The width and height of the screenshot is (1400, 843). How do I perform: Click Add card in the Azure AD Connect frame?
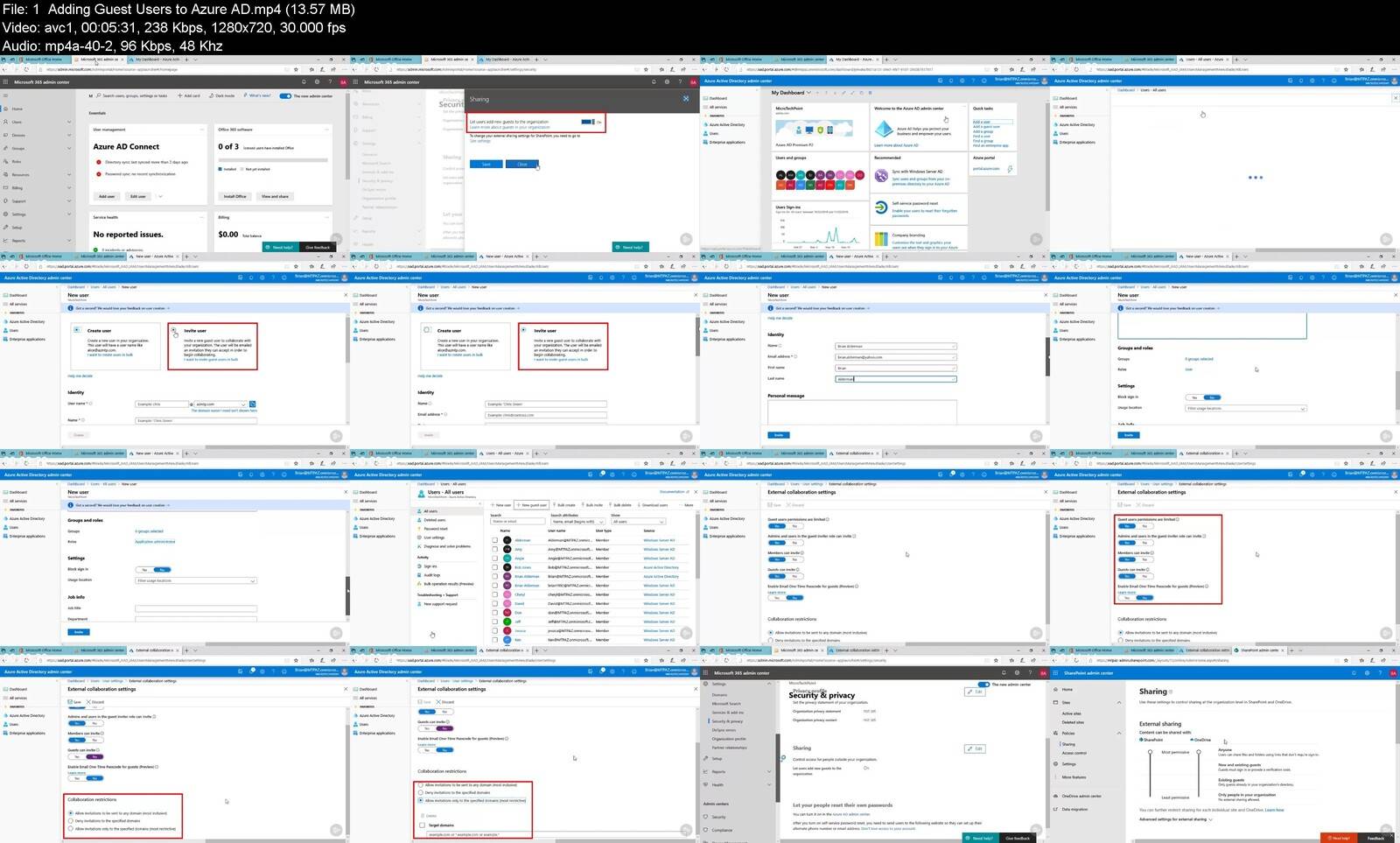[x=190, y=95]
